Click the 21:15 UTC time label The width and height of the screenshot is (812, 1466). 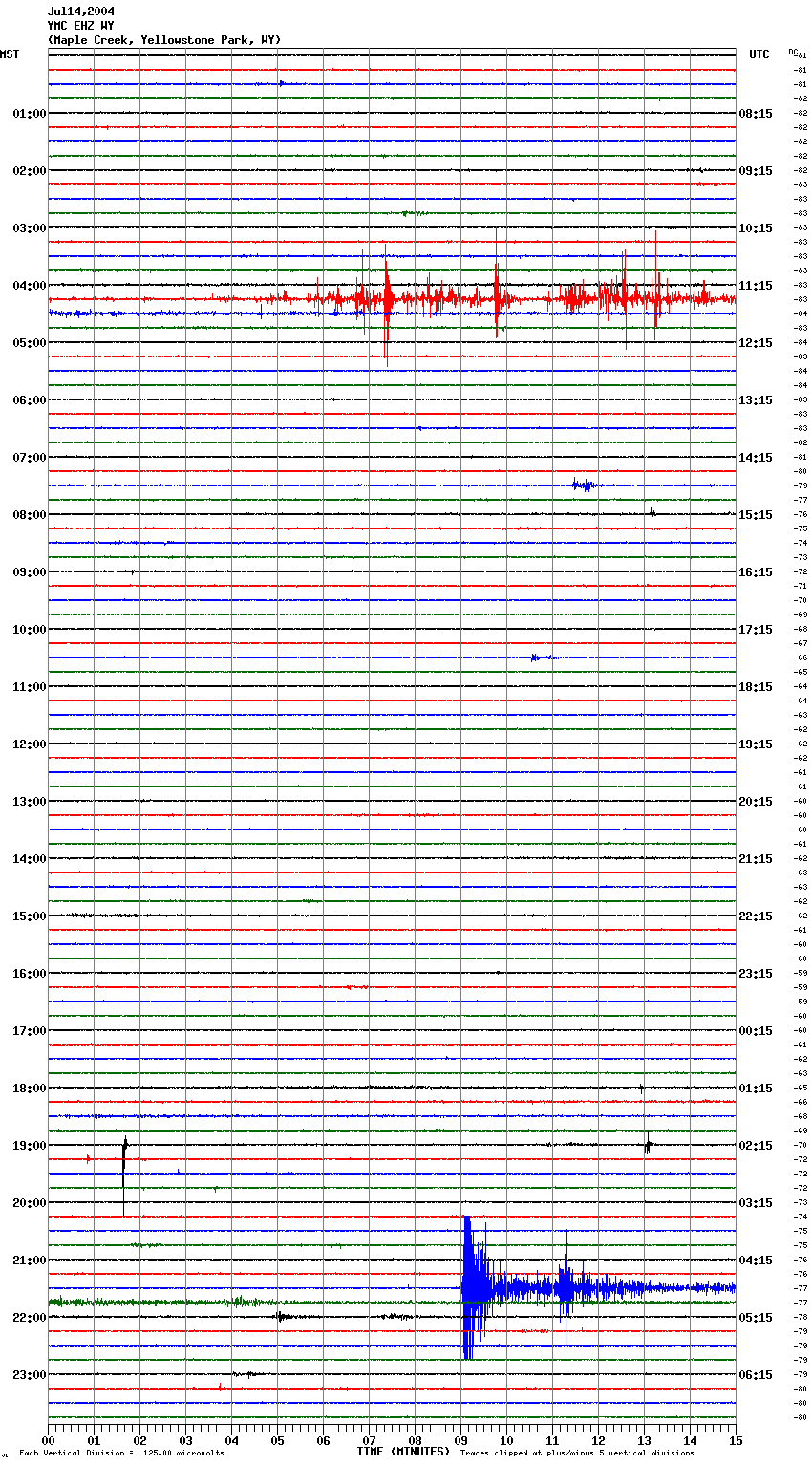coord(756,859)
